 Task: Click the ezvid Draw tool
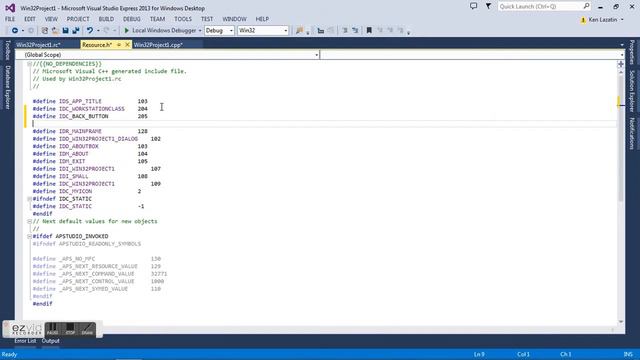point(87,329)
